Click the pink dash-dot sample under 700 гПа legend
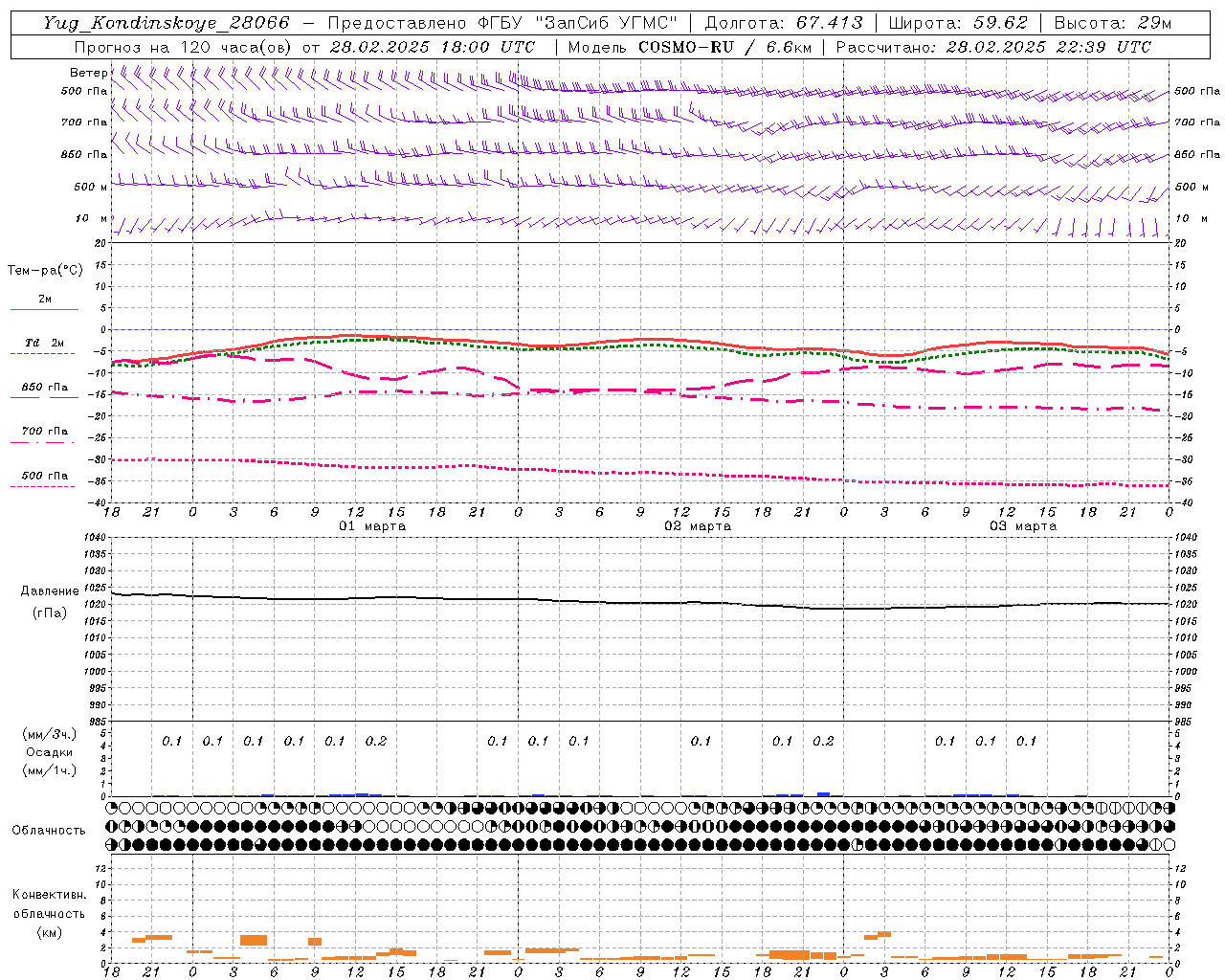 43,442
